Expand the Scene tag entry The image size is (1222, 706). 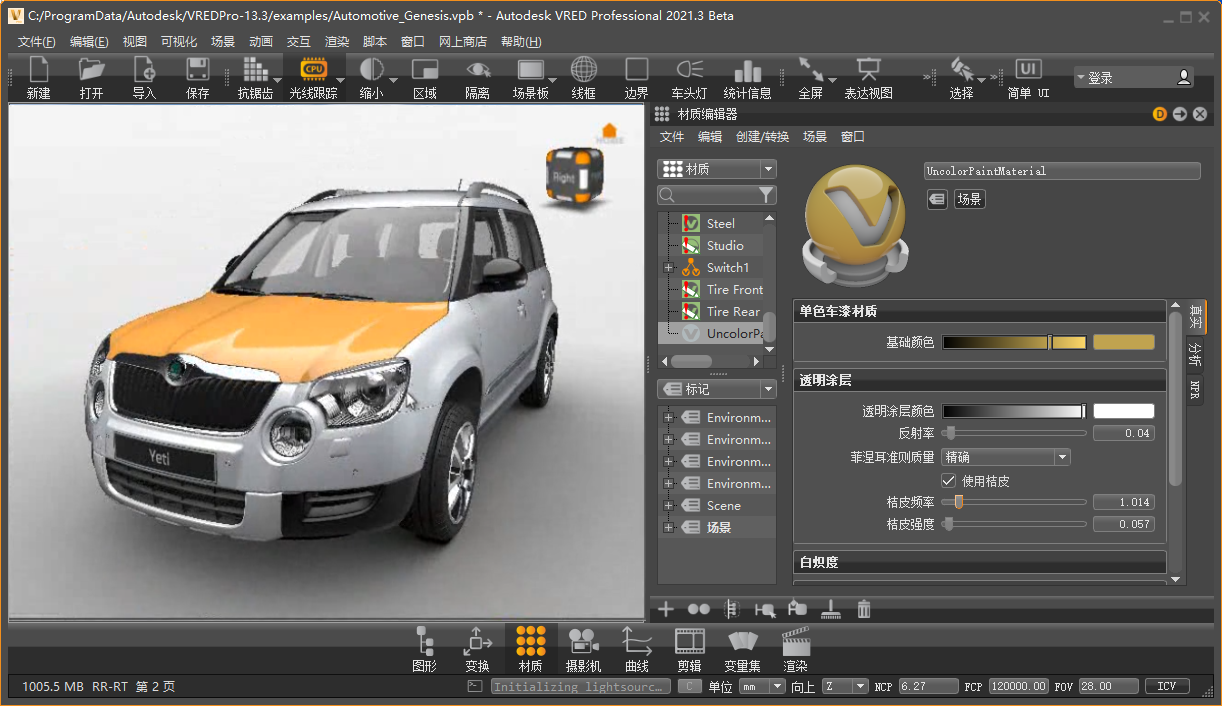pos(667,506)
